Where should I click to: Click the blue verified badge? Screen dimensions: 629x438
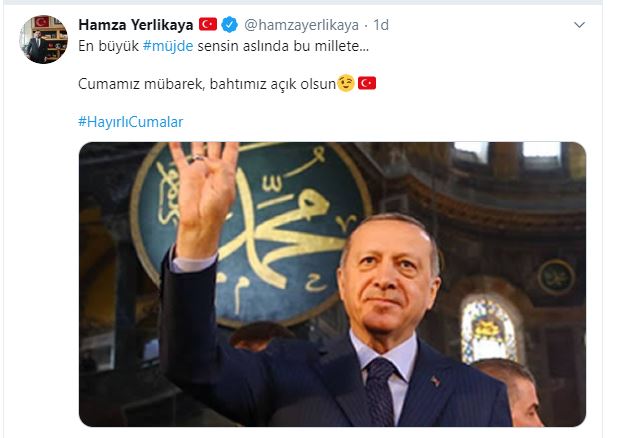pos(230,25)
